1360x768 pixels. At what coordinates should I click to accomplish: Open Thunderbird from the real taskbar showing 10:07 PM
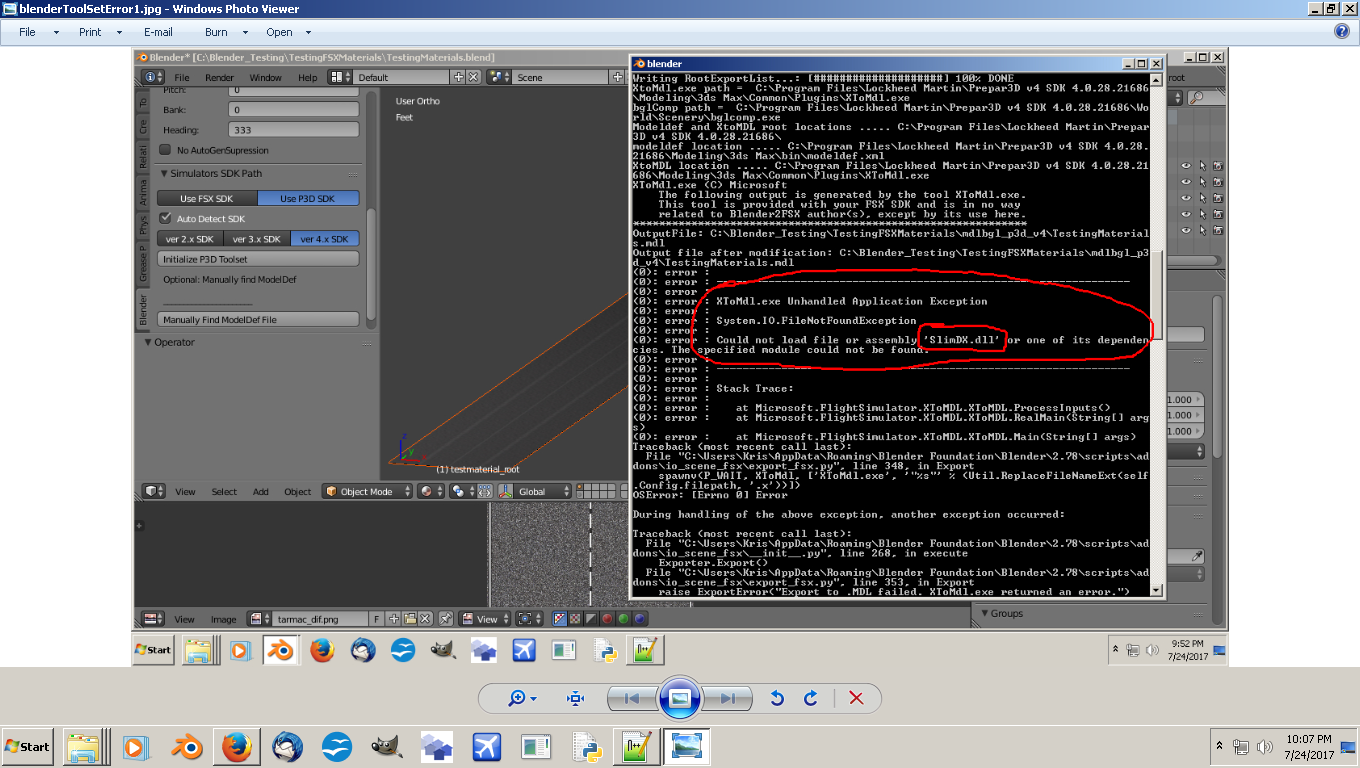coord(287,746)
